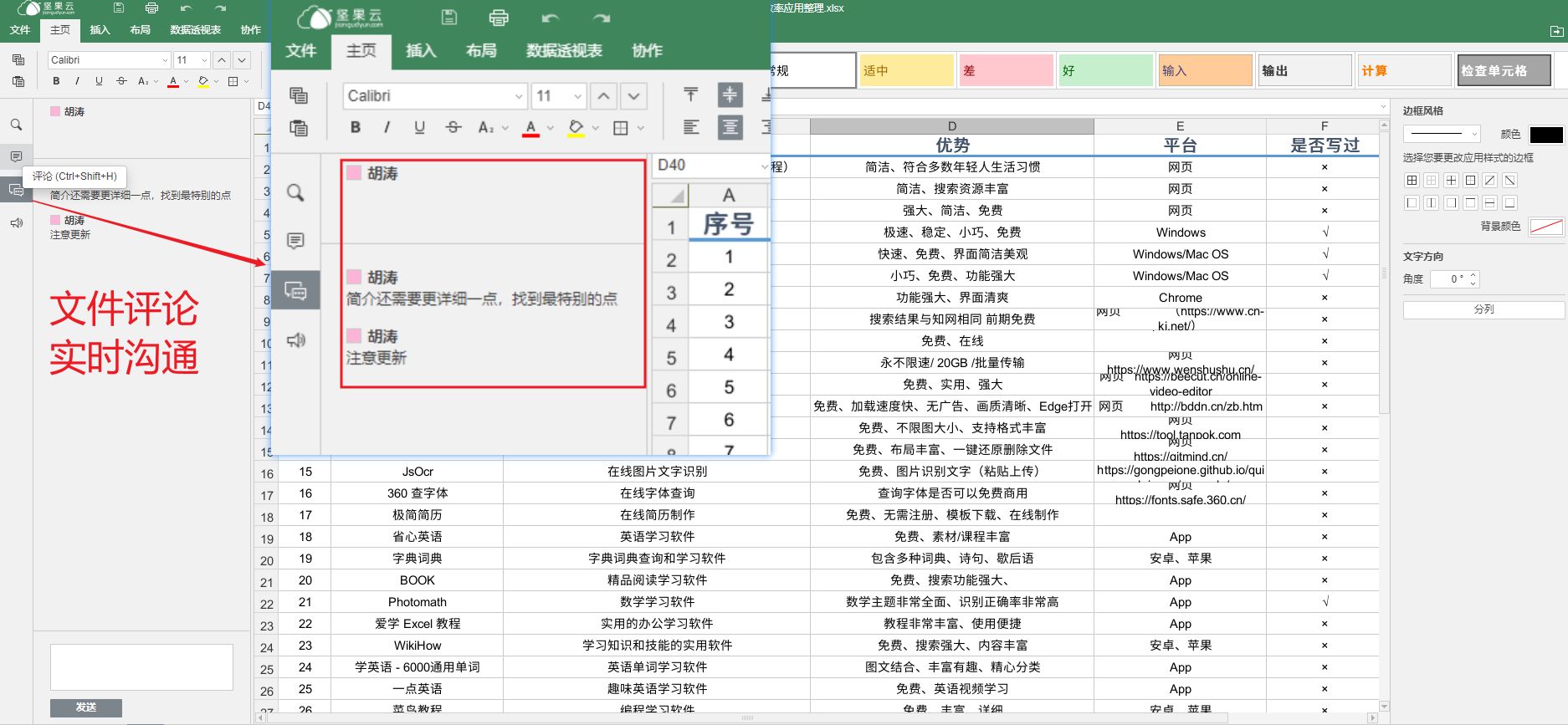
Task: Apply top border only
Action: tap(1470, 202)
